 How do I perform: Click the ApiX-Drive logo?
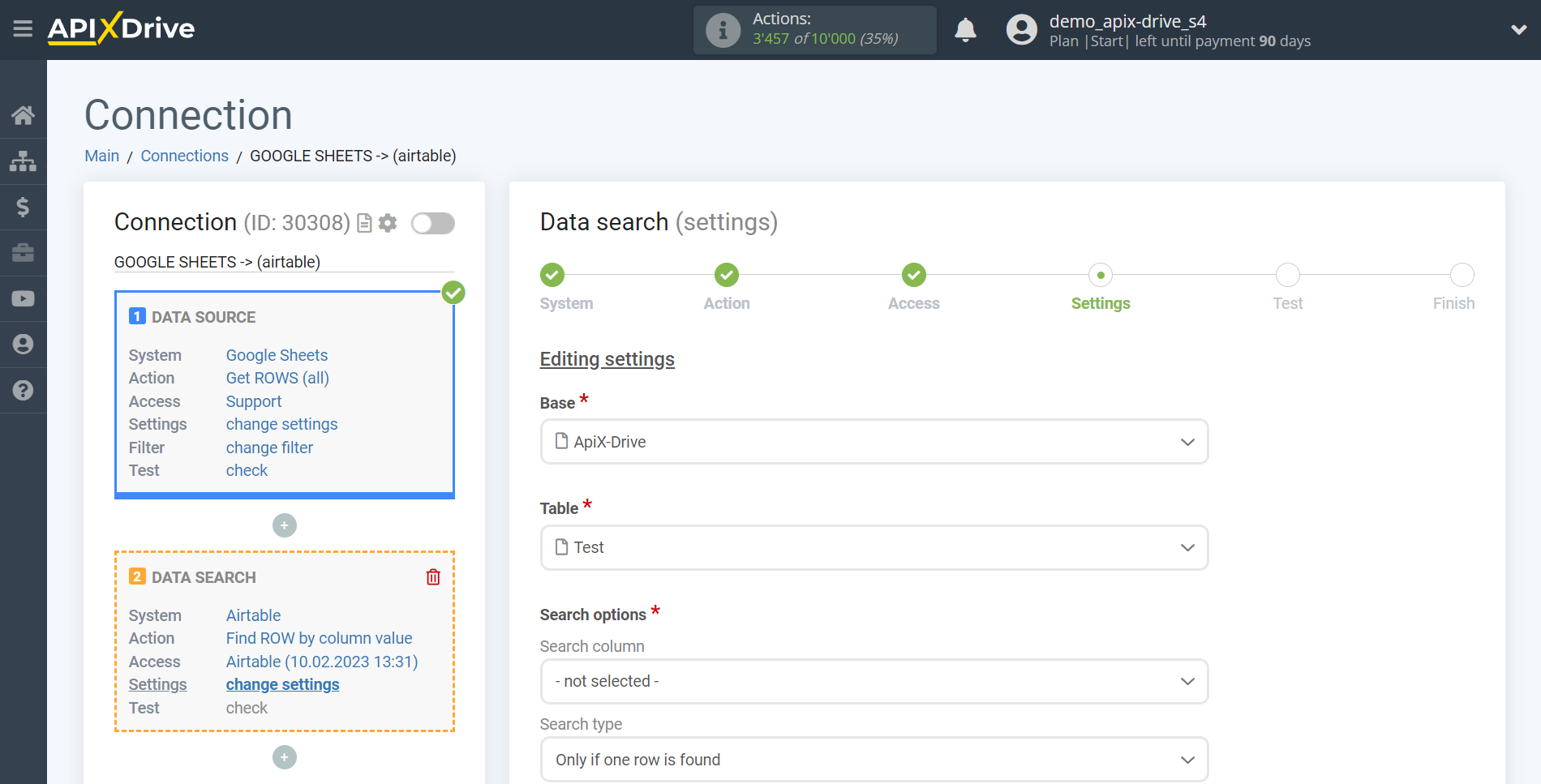tap(121, 28)
